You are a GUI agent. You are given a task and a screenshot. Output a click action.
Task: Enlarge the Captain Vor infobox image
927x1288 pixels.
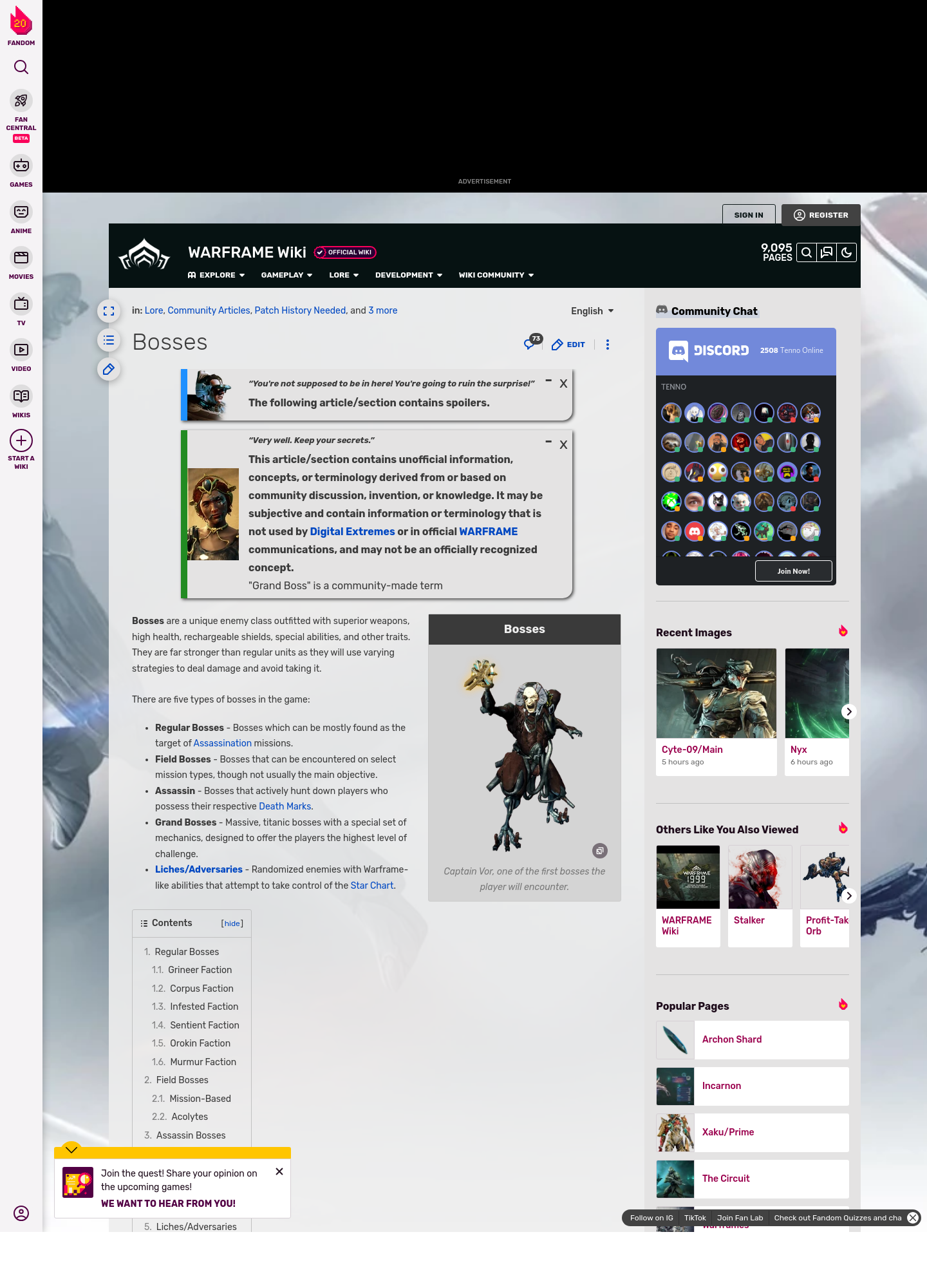click(600, 851)
